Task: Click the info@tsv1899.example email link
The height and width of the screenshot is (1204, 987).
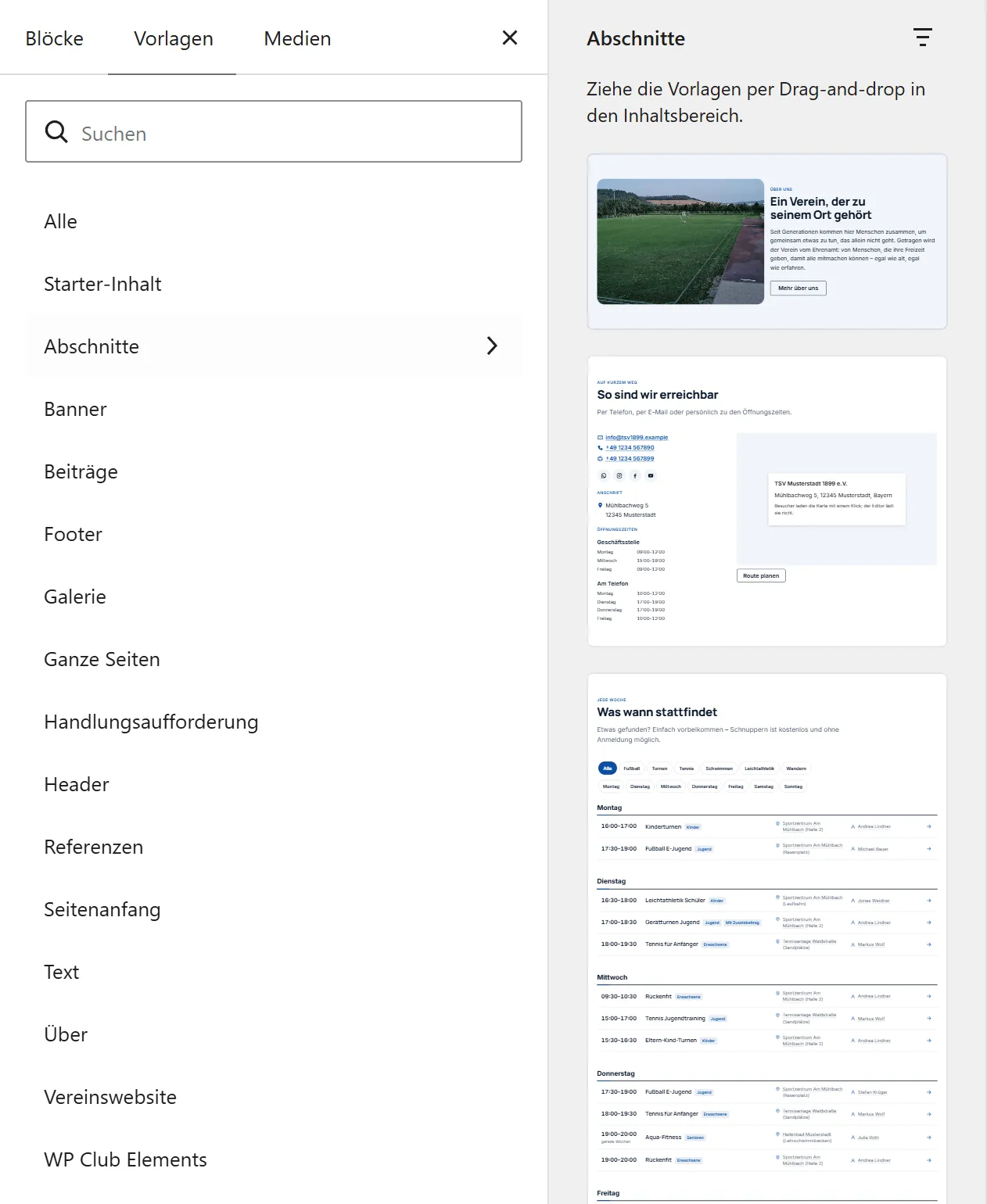Action: point(637,437)
